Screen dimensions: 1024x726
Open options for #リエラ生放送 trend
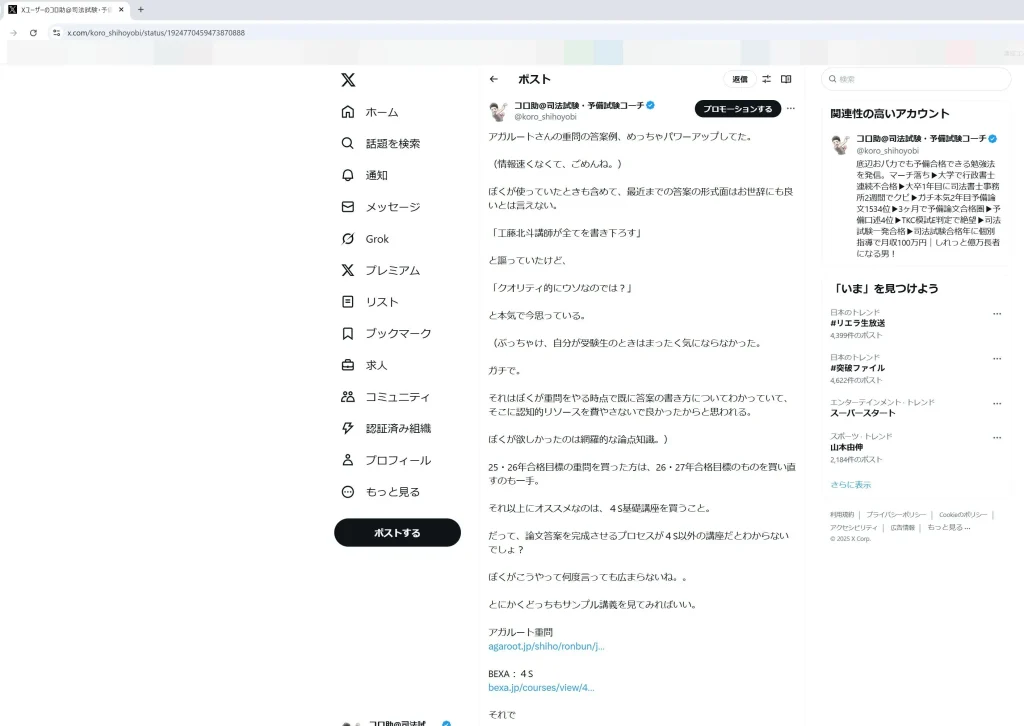996,314
